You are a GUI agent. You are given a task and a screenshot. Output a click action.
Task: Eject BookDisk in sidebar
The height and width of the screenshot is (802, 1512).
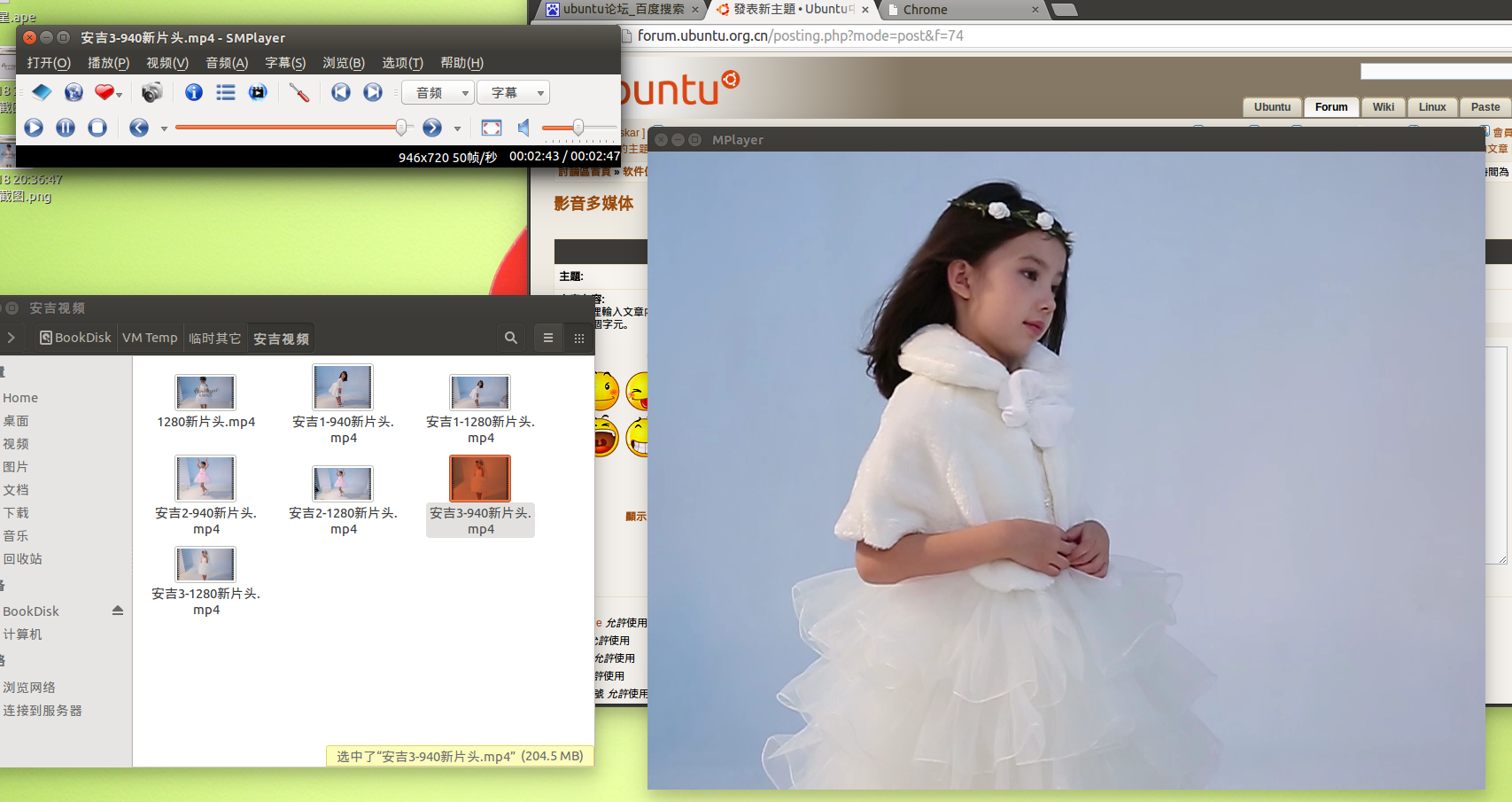pyautogui.click(x=118, y=611)
